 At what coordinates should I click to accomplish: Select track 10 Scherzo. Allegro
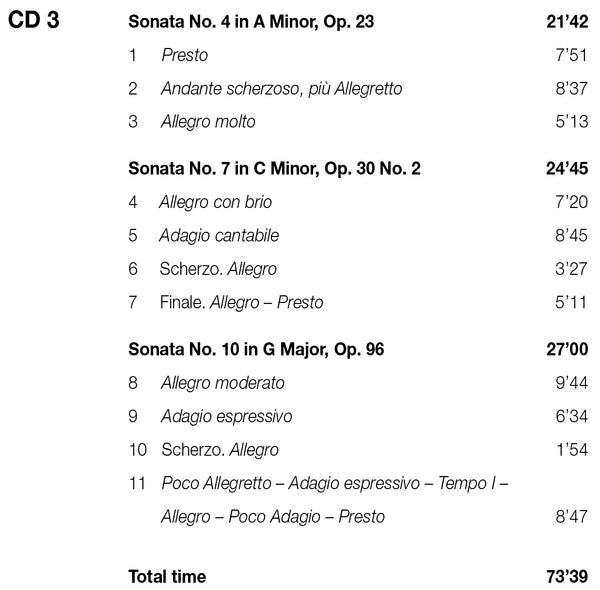(x=219, y=450)
